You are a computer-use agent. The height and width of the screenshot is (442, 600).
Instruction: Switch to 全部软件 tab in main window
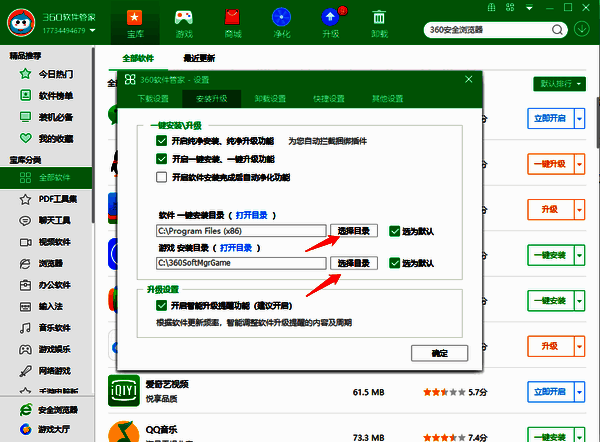tap(138, 59)
